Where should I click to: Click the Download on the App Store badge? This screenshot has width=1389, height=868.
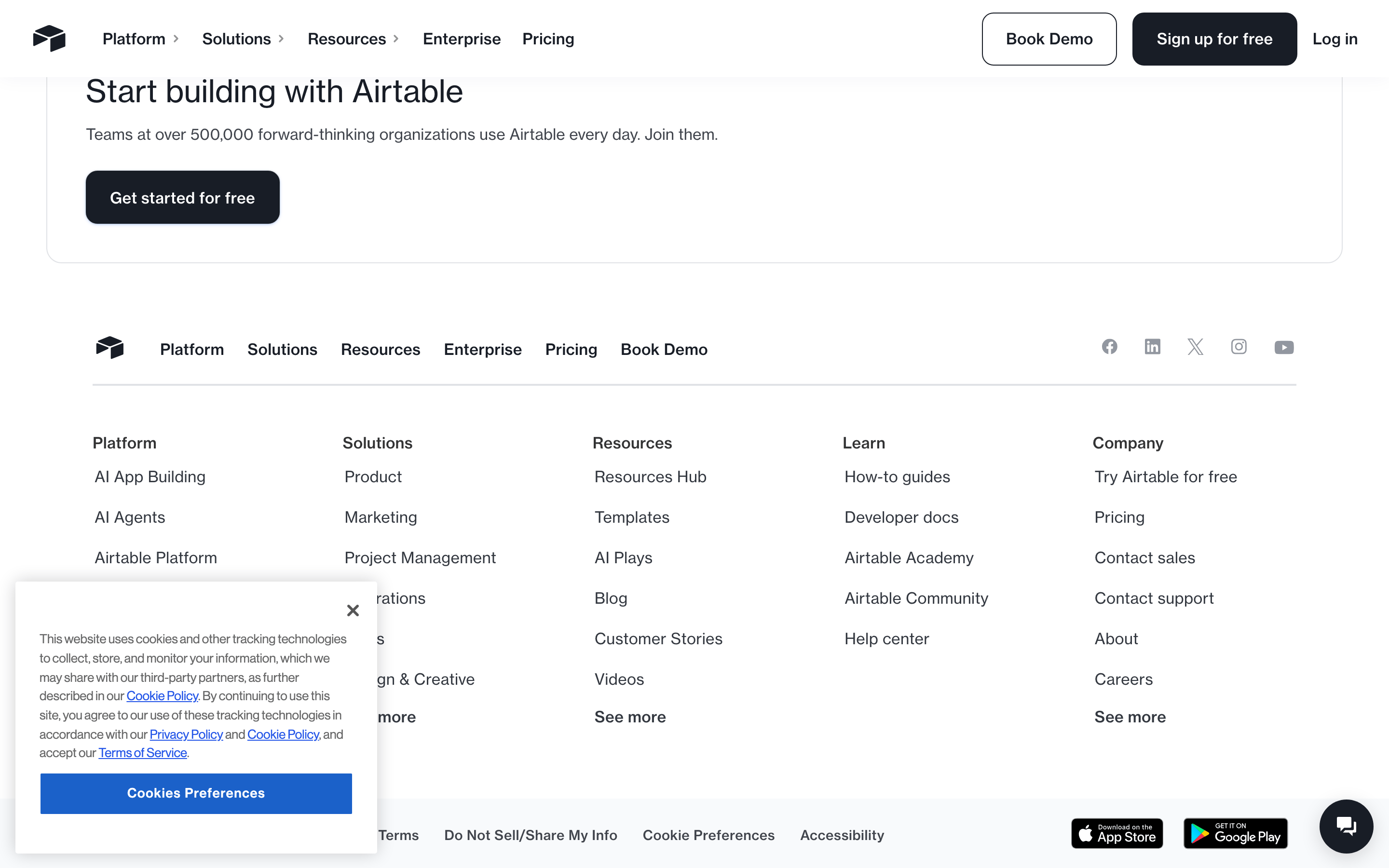tap(1117, 834)
